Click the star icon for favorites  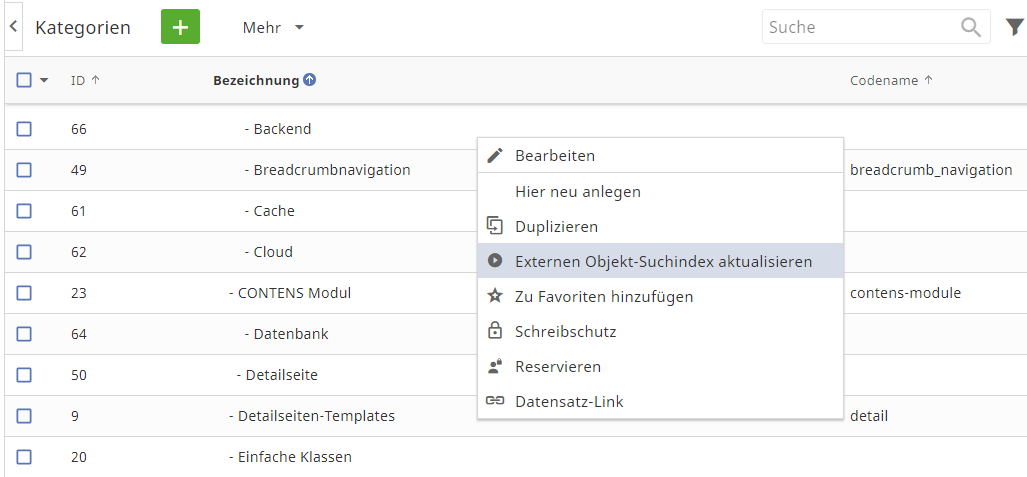(494, 296)
